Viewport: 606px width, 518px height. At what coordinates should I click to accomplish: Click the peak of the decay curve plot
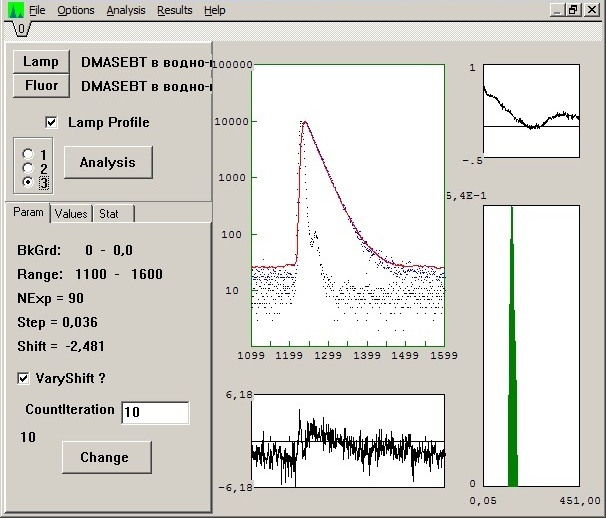(305, 122)
